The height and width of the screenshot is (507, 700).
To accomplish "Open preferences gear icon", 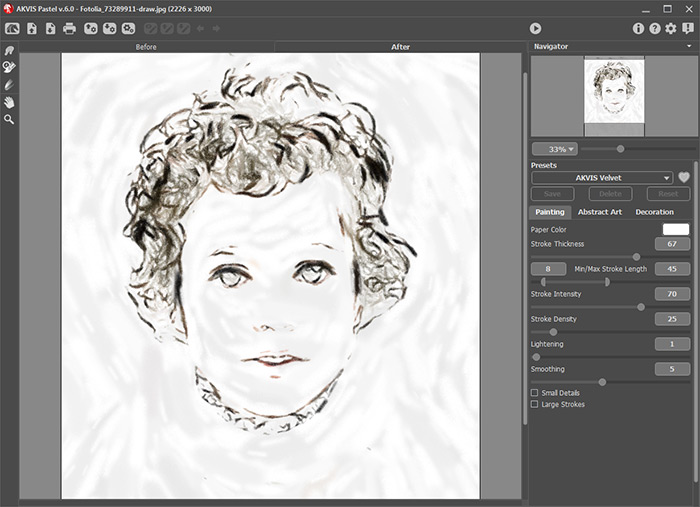I will click(x=671, y=29).
